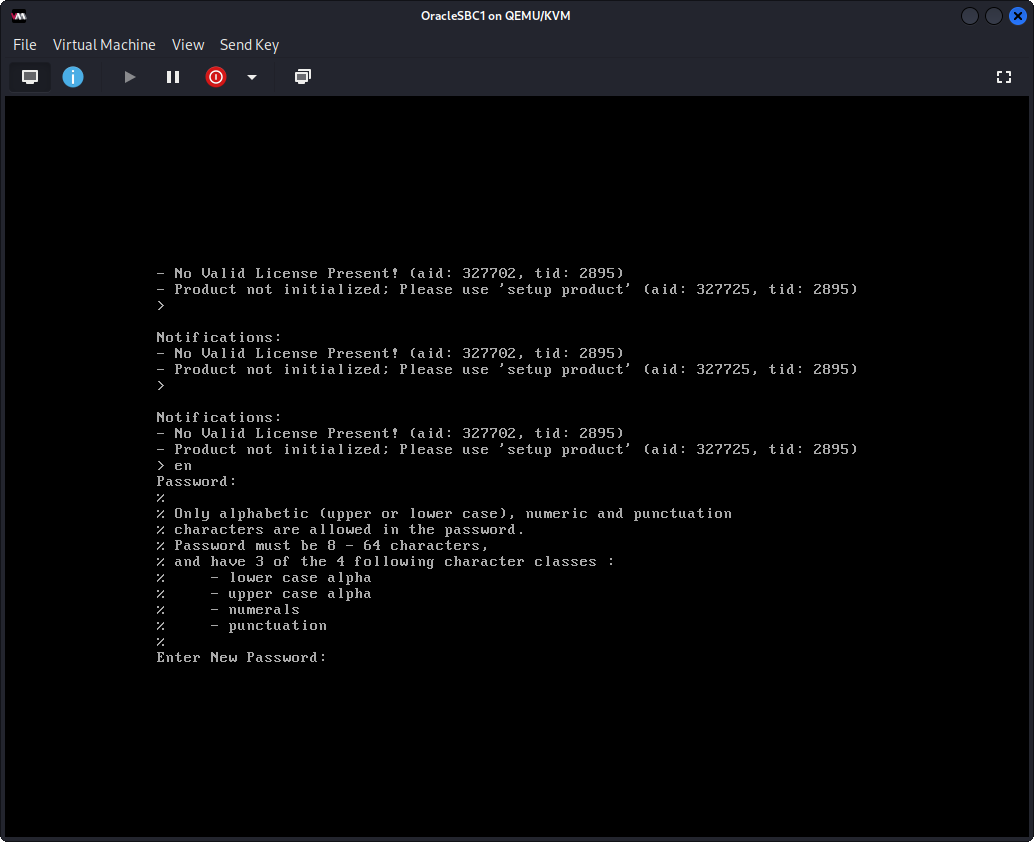Viewport: 1034px width, 842px height.
Task: Pause the running virtual machine
Action: tap(173, 77)
